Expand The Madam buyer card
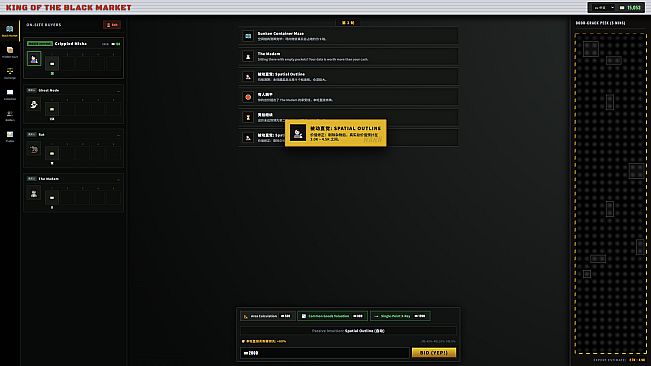The height and width of the screenshot is (366, 651). point(118,179)
